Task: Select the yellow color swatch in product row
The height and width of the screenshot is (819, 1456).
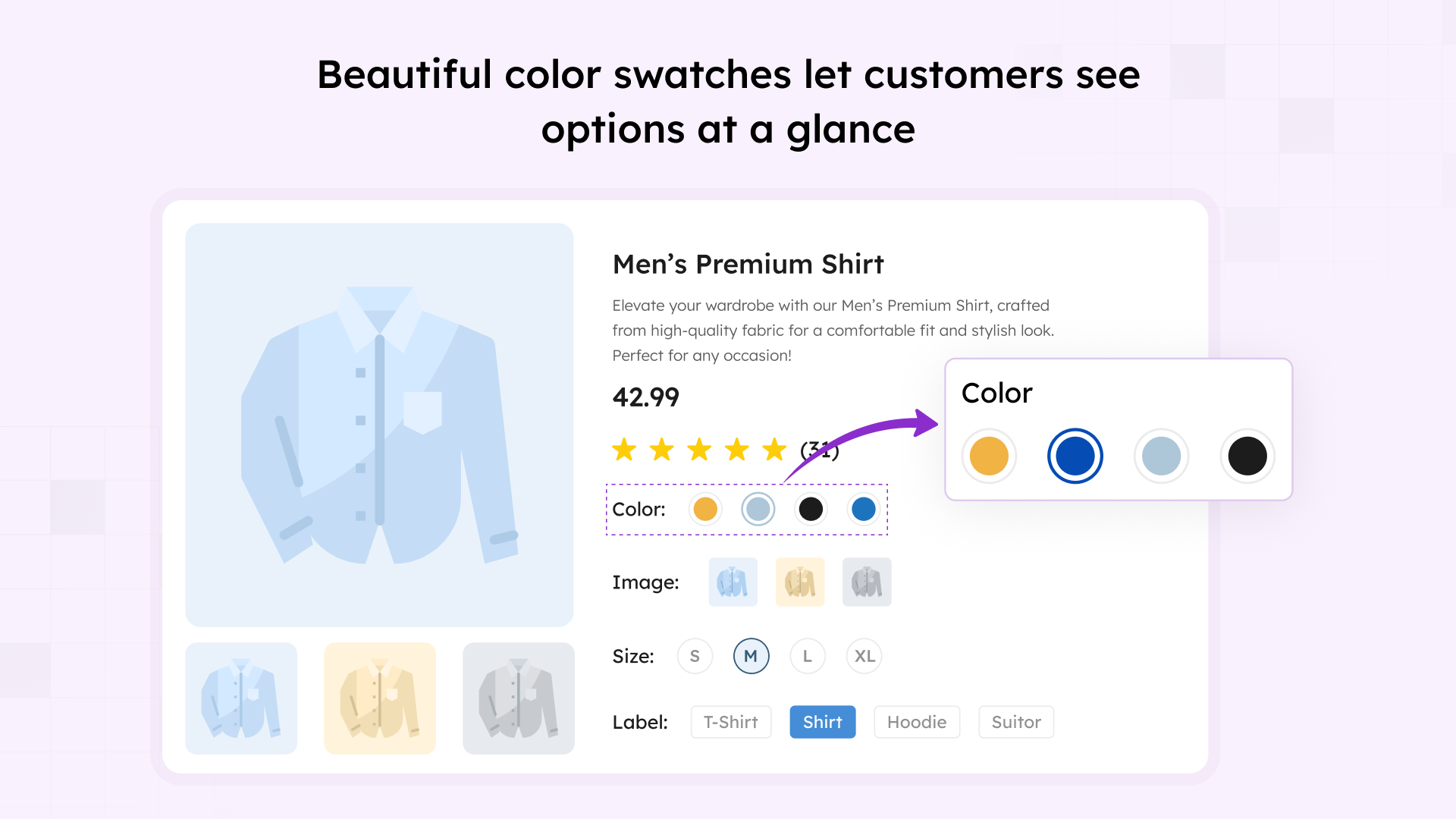Action: pyautogui.click(x=705, y=509)
